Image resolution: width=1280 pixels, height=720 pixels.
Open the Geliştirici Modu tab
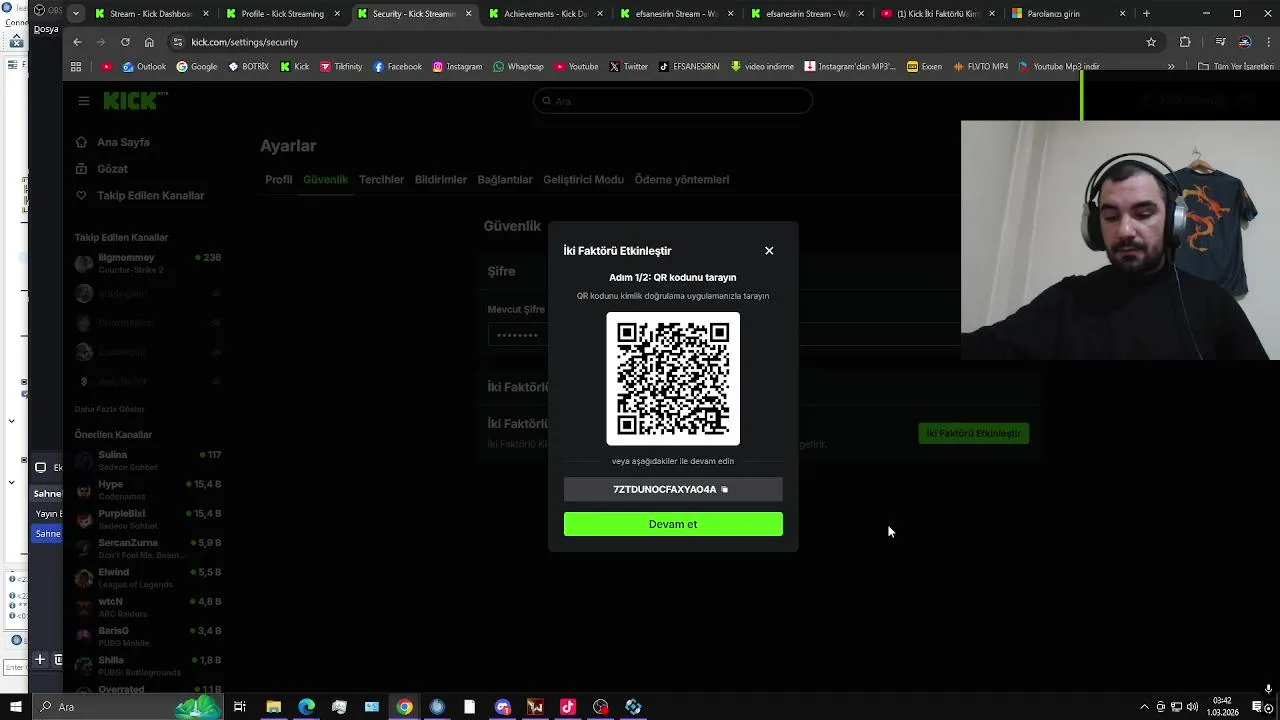(583, 180)
